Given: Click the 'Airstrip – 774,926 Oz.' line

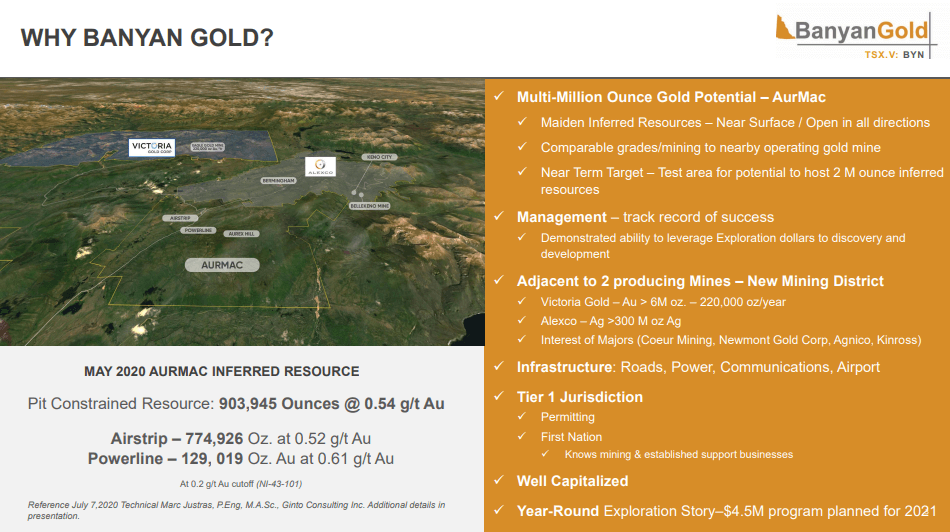Looking at the screenshot, I should (241, 439).
